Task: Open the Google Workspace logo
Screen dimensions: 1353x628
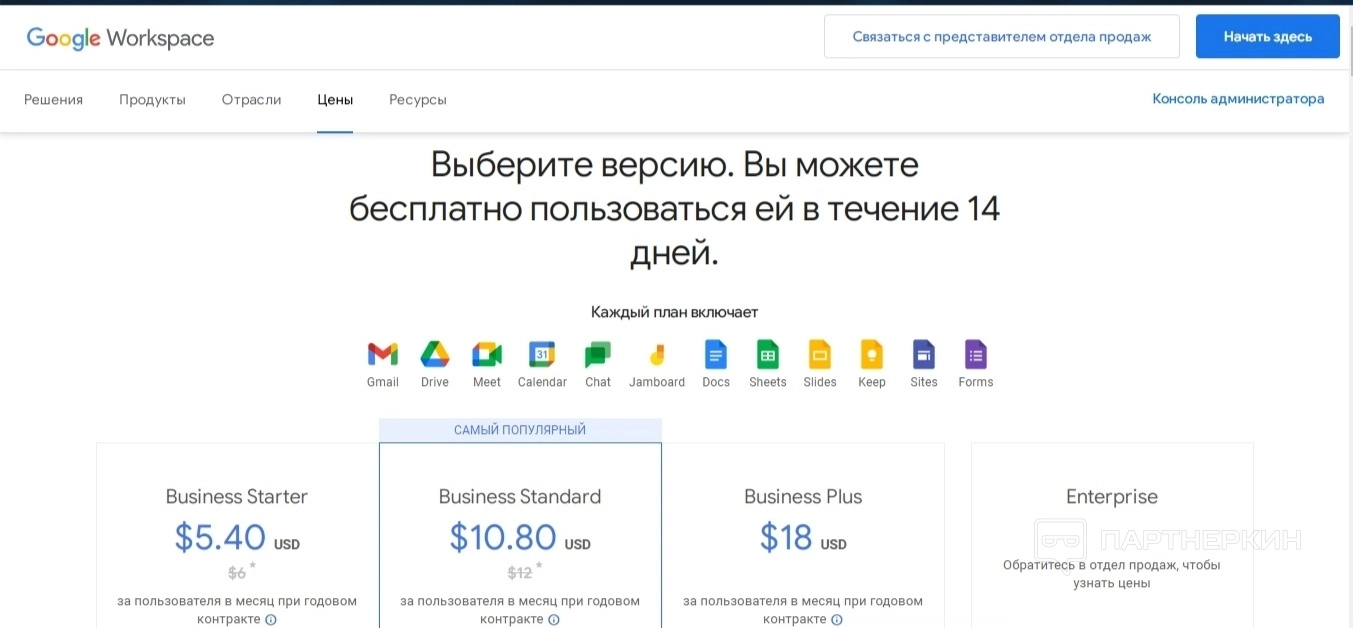Action: pos(120,38)
